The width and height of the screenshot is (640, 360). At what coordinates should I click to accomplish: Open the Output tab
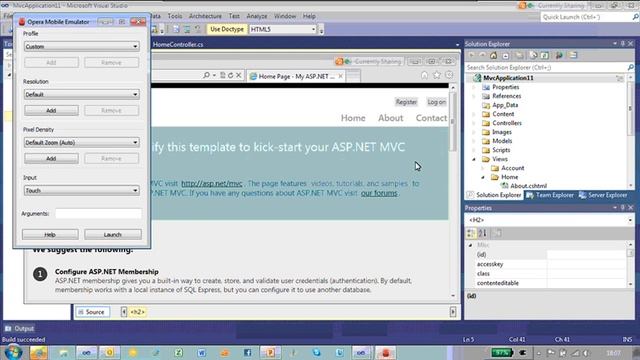20,329
